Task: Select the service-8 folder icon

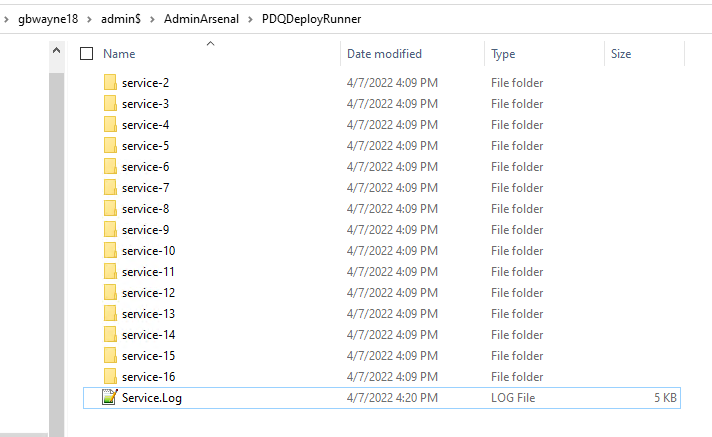Action: click(110, 209)
